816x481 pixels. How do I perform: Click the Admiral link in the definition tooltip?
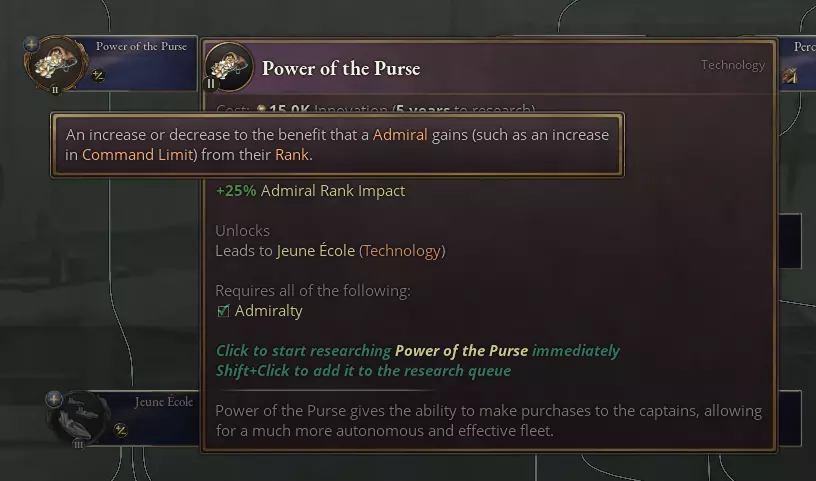point(400,134)
